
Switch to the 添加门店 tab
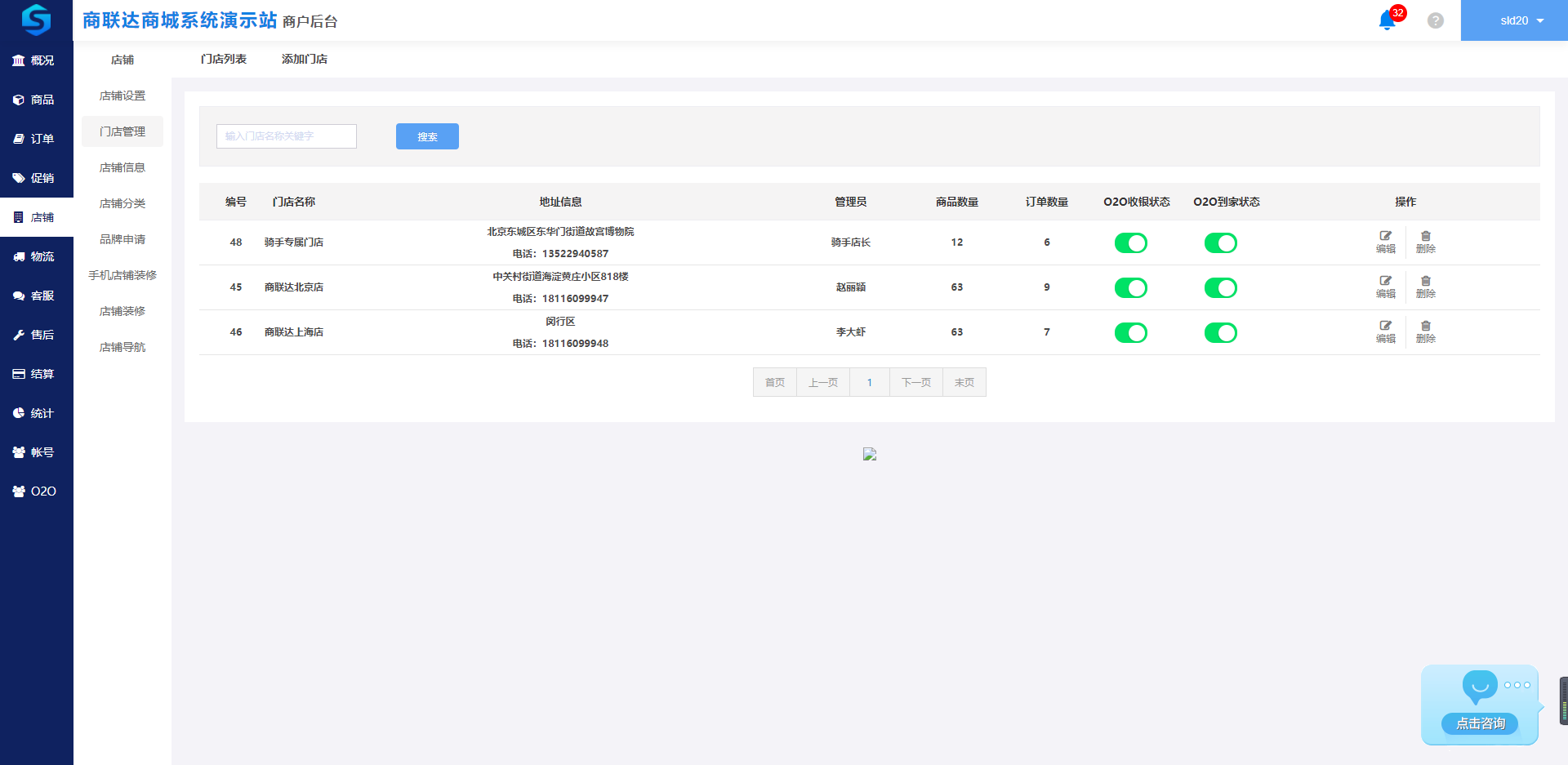point(304,59)
